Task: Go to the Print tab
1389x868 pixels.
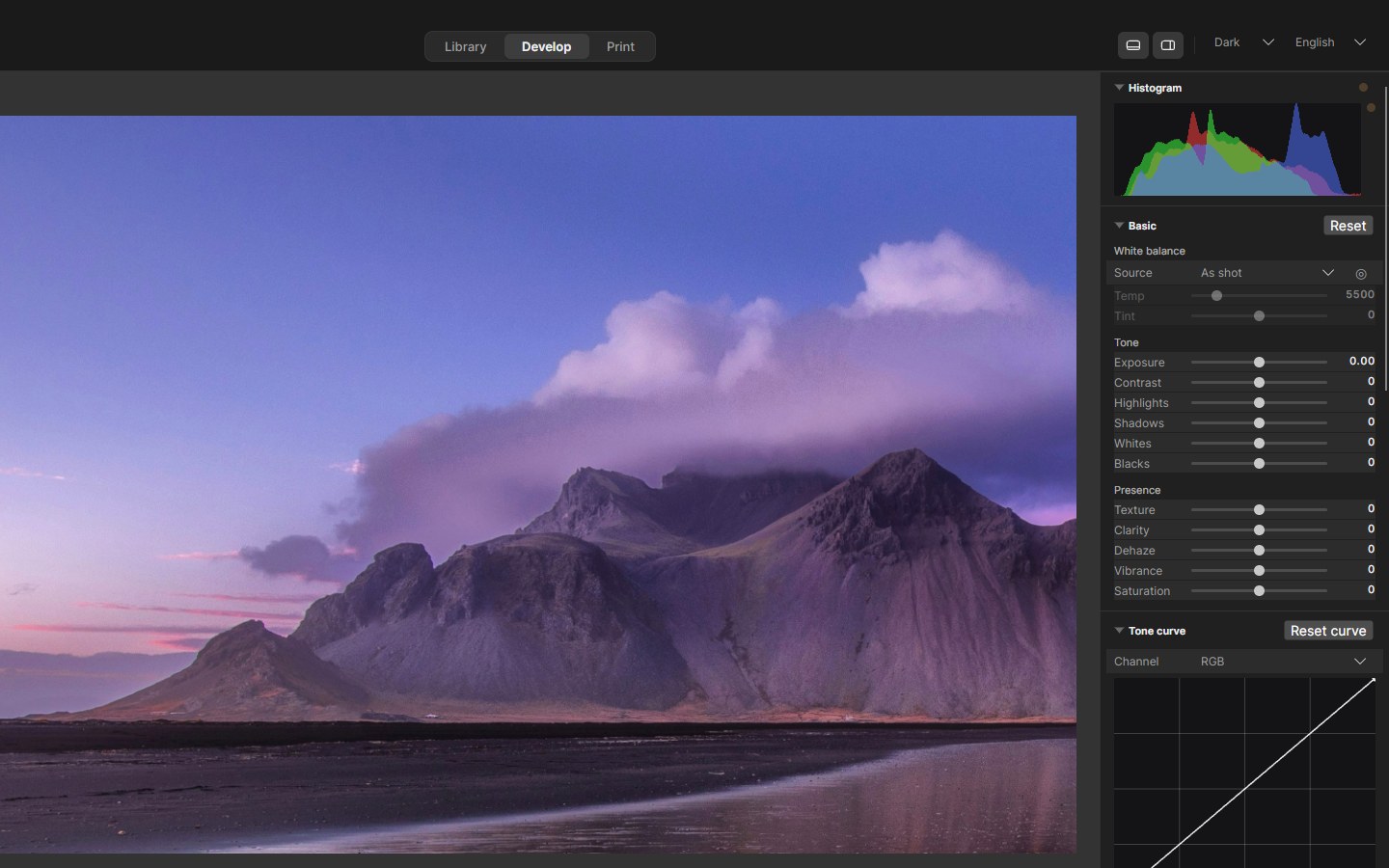Action: point(620,46)
